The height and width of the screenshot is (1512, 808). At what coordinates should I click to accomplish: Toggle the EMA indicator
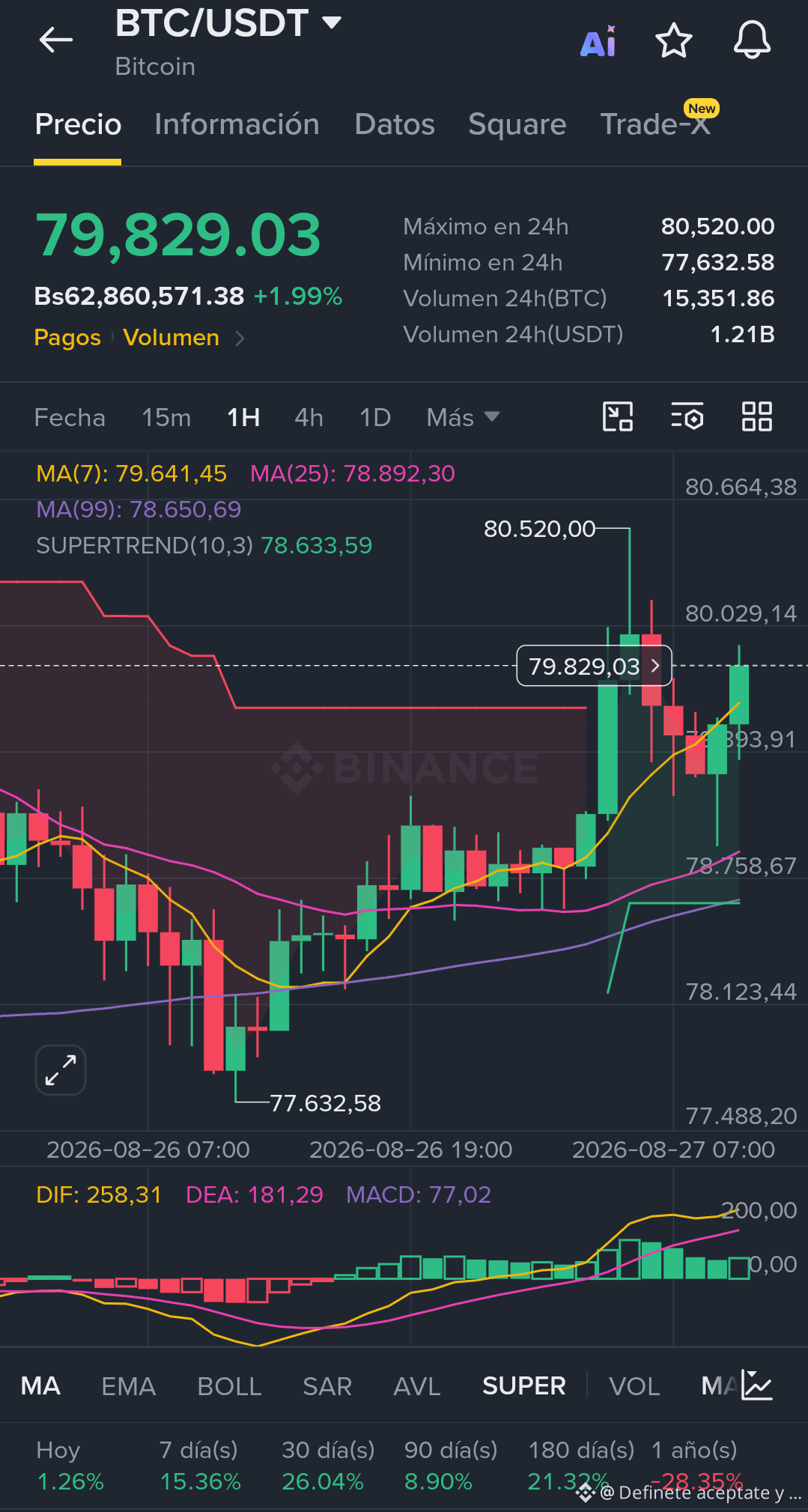point(129,1386)
